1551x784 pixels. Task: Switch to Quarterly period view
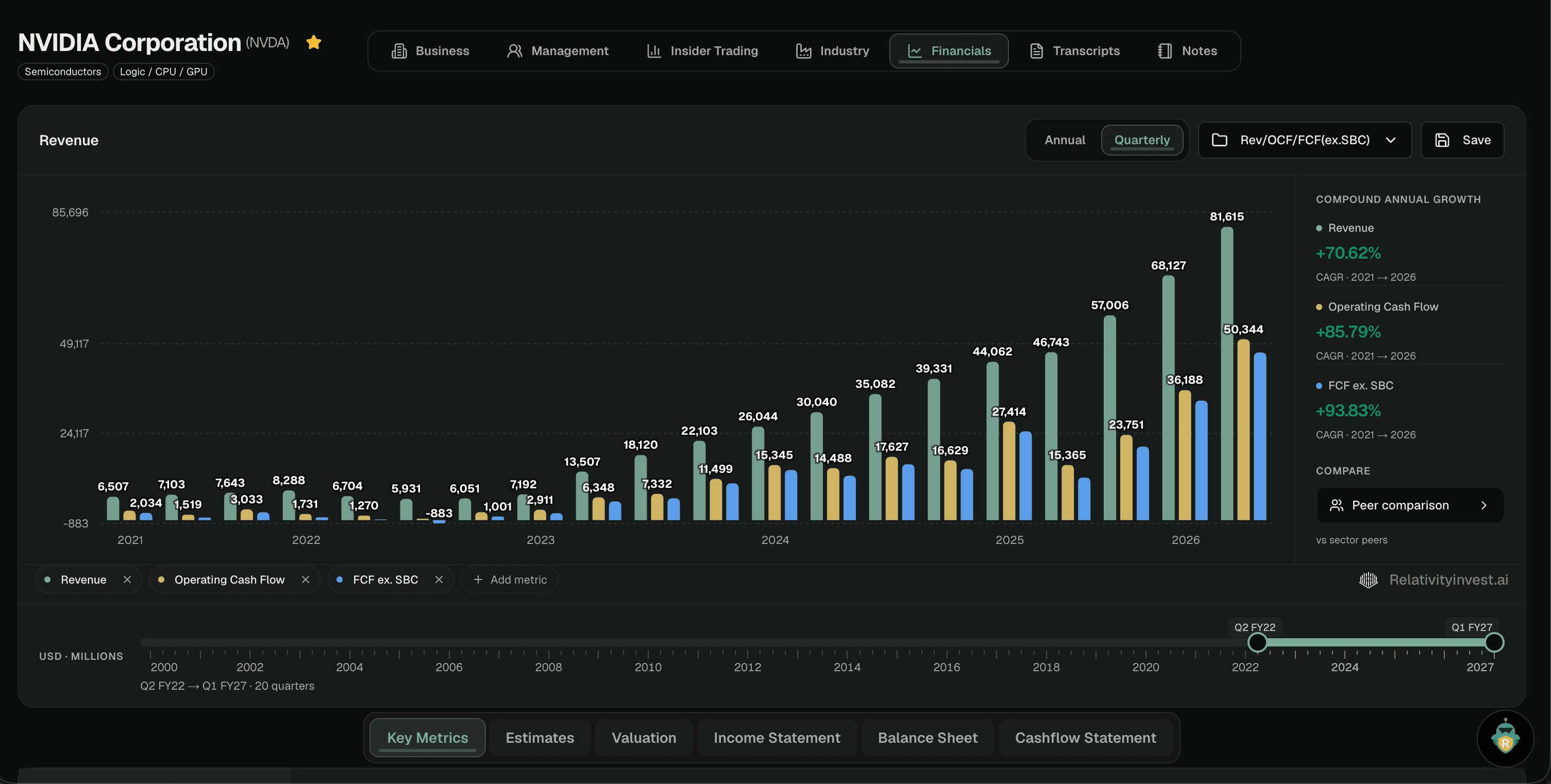[1141, 140]
